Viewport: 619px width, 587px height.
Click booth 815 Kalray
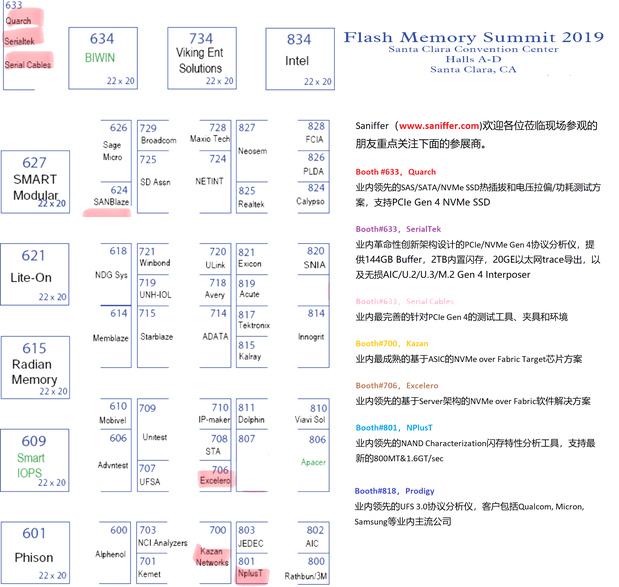click(252, 352)
